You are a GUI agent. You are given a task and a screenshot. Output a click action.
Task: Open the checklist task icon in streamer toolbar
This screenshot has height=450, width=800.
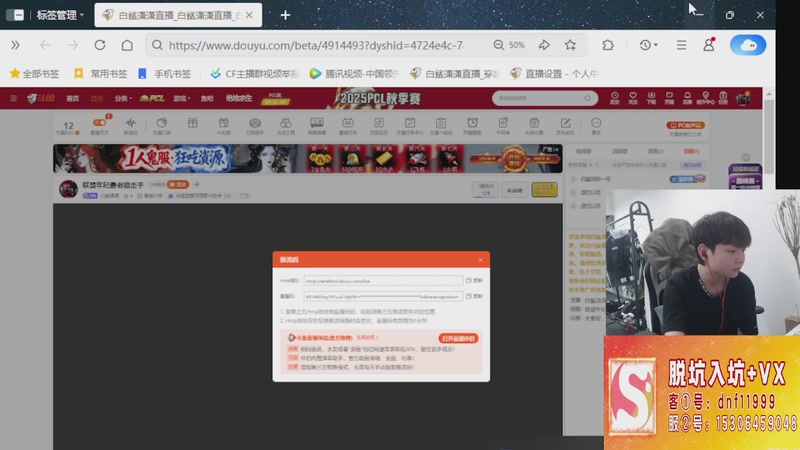click(x=410, y=126)
